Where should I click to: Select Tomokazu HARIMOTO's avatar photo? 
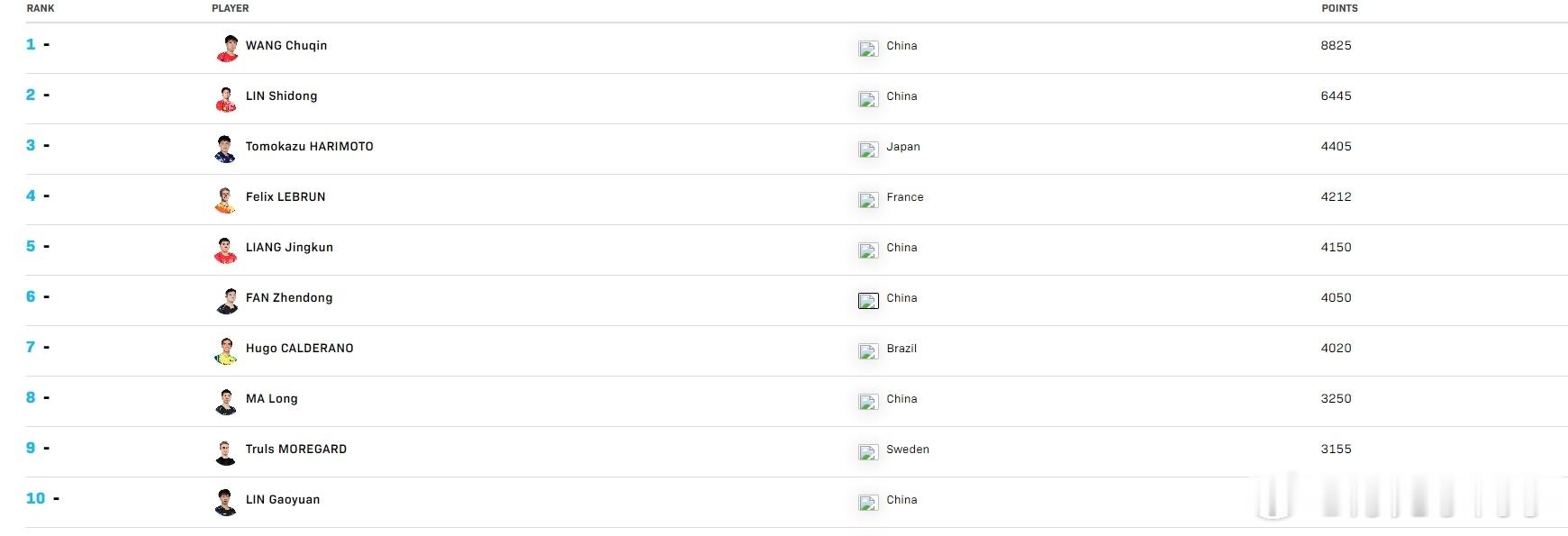coord(226,149)
